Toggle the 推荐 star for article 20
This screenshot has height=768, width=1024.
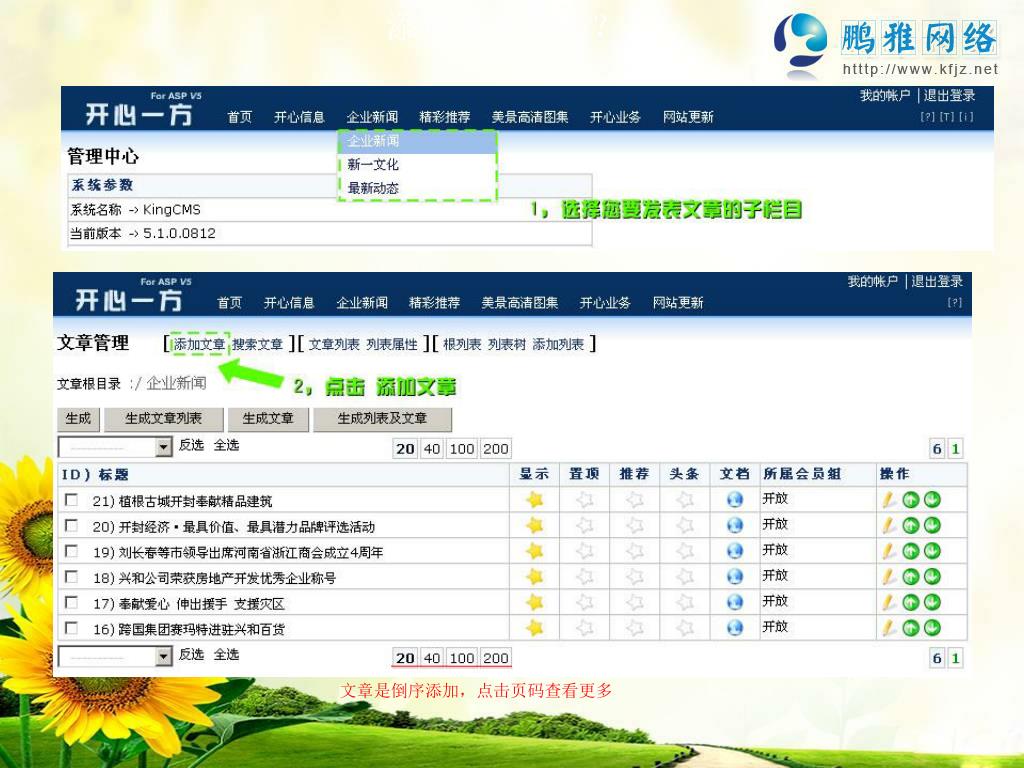point(634,525)
